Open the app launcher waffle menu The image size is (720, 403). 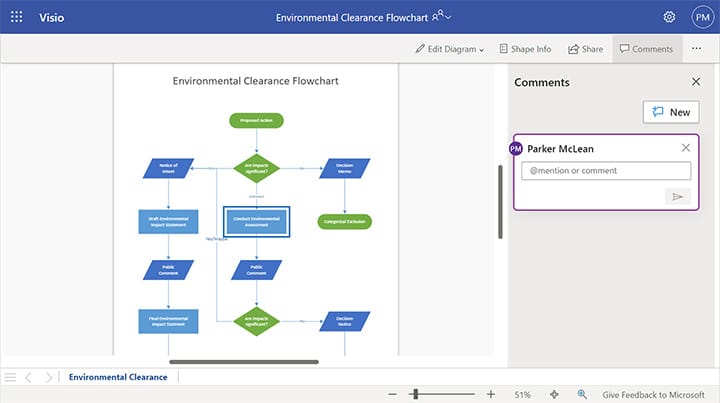pos(16,17)
